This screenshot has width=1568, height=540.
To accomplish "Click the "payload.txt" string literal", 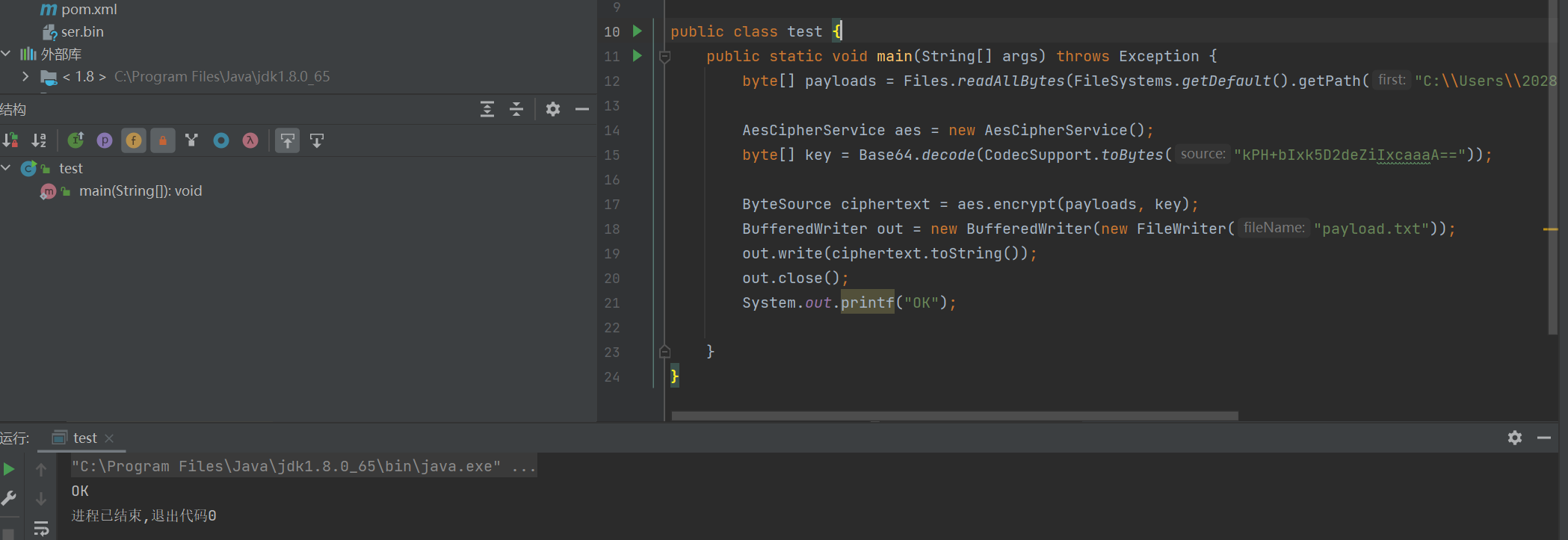I will tap(1371, 229).
